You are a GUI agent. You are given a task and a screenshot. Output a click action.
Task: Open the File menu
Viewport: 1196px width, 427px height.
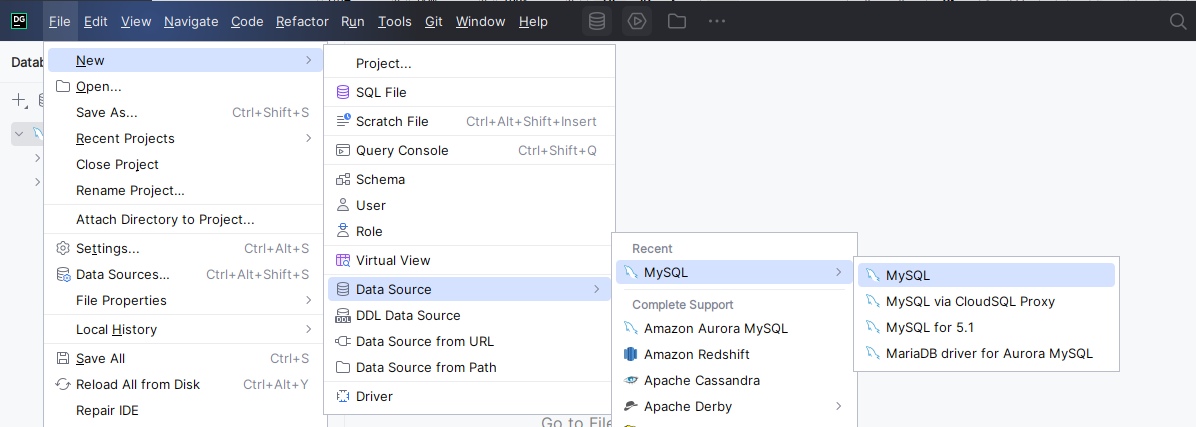click(59, 21)
